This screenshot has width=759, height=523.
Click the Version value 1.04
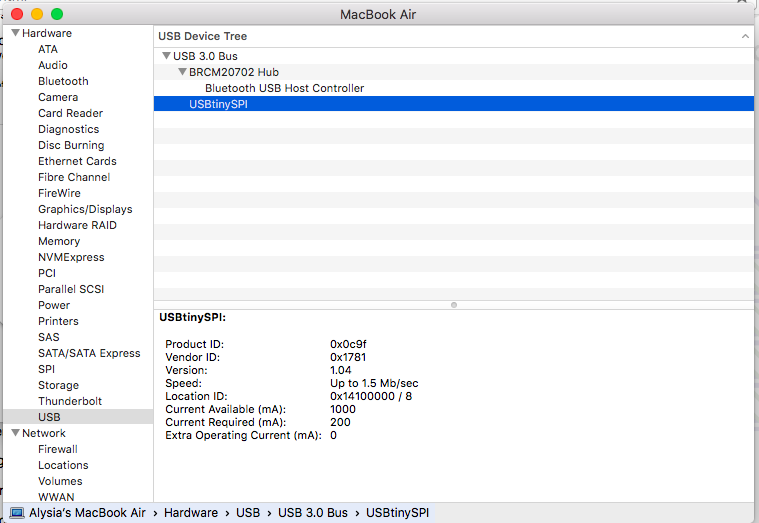tap(341, 370)
